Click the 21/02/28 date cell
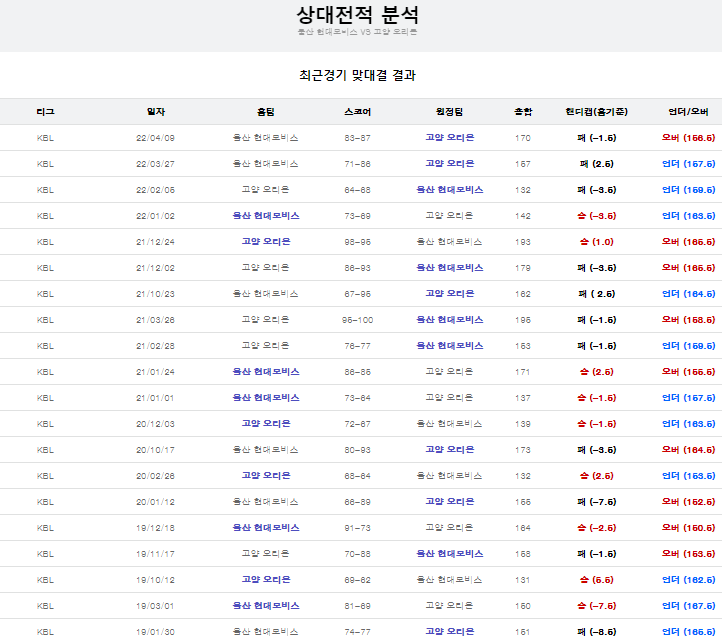The image size is (722, 641). coord(156,346)
